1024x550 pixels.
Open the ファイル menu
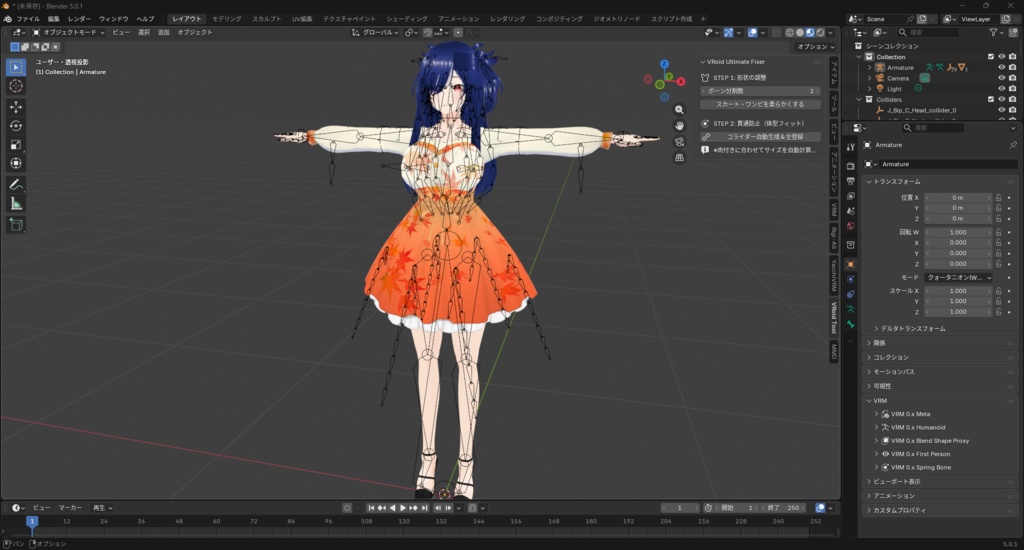coord(28,19)
